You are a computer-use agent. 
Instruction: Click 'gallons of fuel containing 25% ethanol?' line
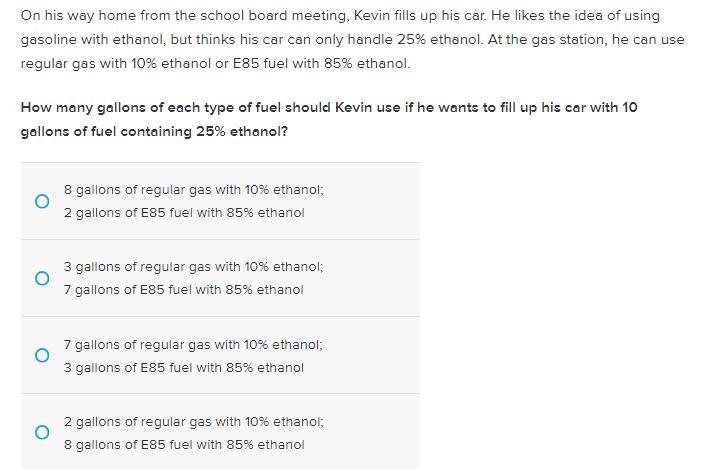pyautogui.click(x=154, y=132)
